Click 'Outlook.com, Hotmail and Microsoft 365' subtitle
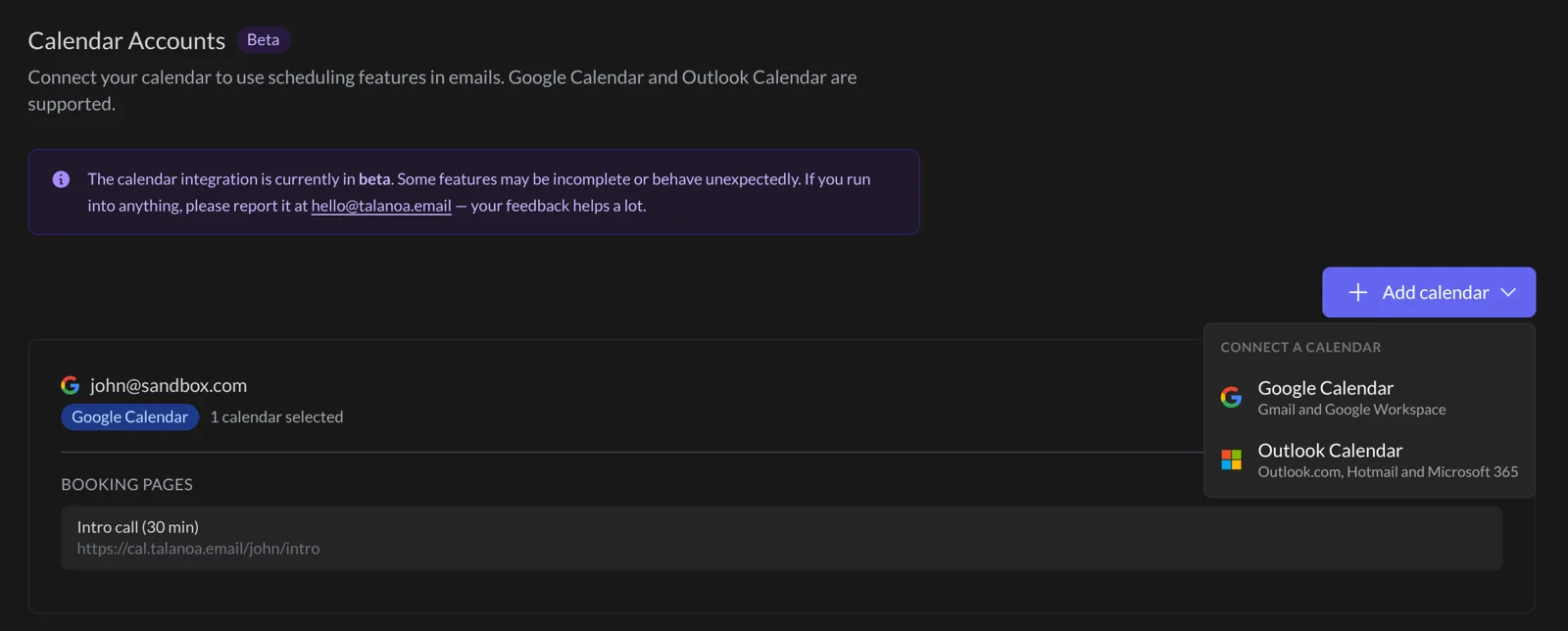 pos(1388,472)
